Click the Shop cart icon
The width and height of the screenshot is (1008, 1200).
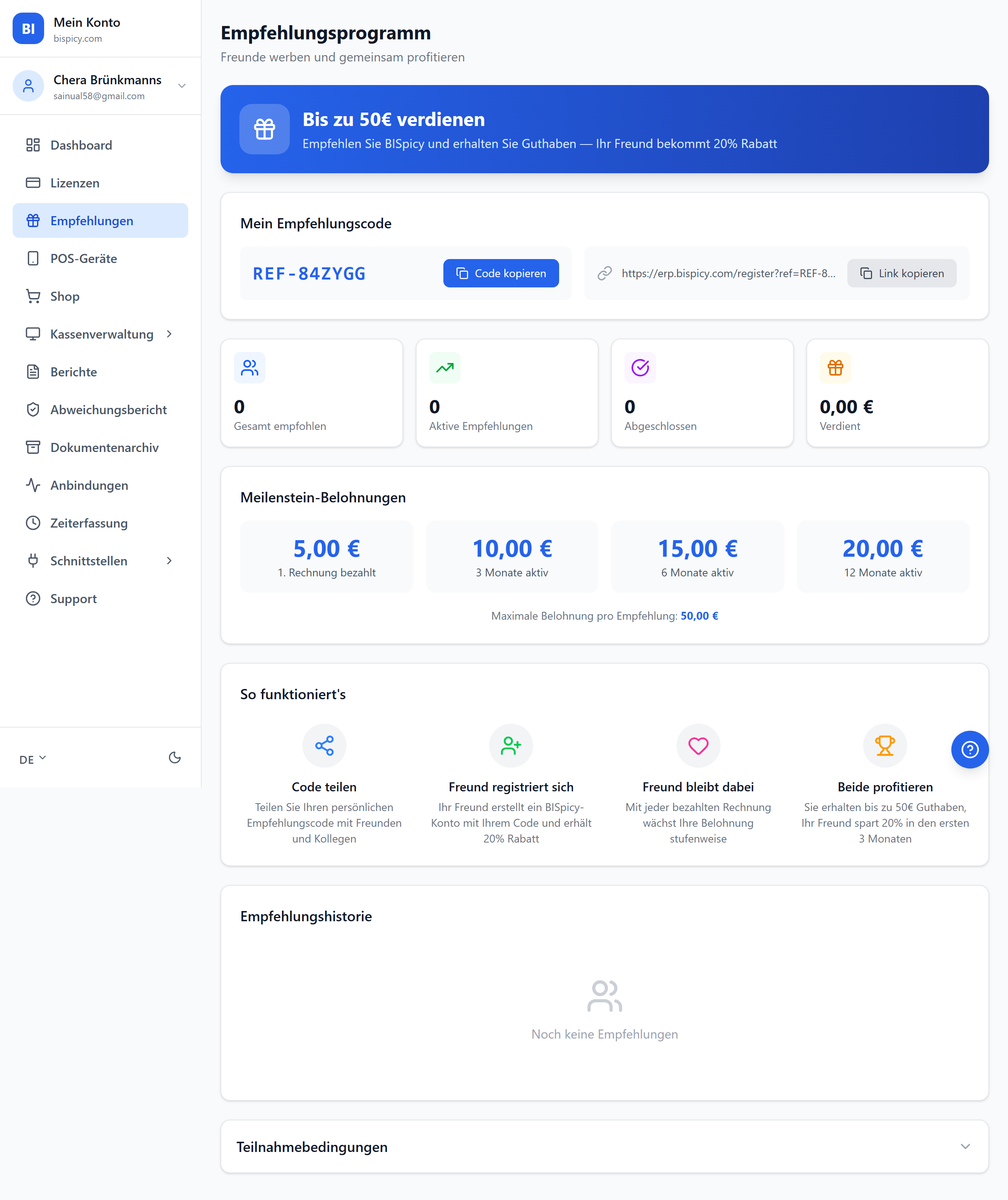33,296
